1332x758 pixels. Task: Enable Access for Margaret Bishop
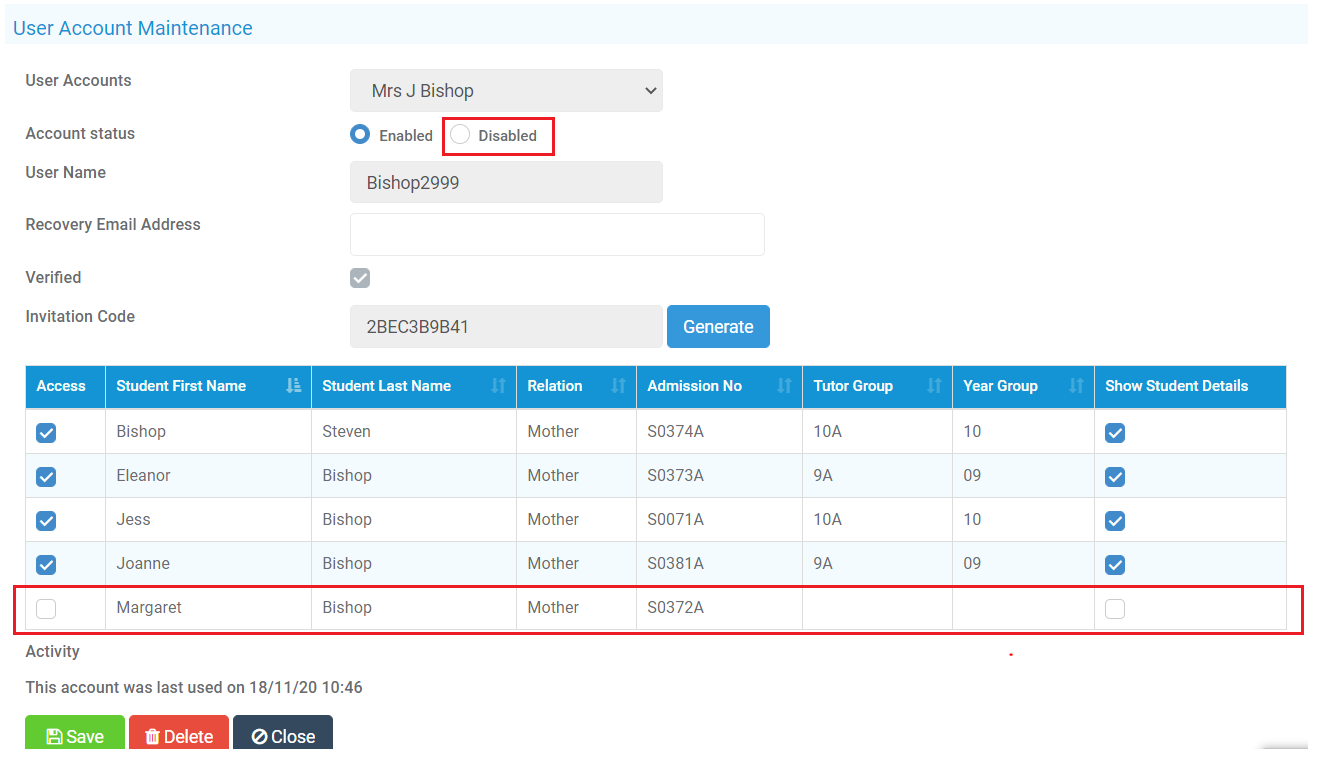(x=46, y=608)
